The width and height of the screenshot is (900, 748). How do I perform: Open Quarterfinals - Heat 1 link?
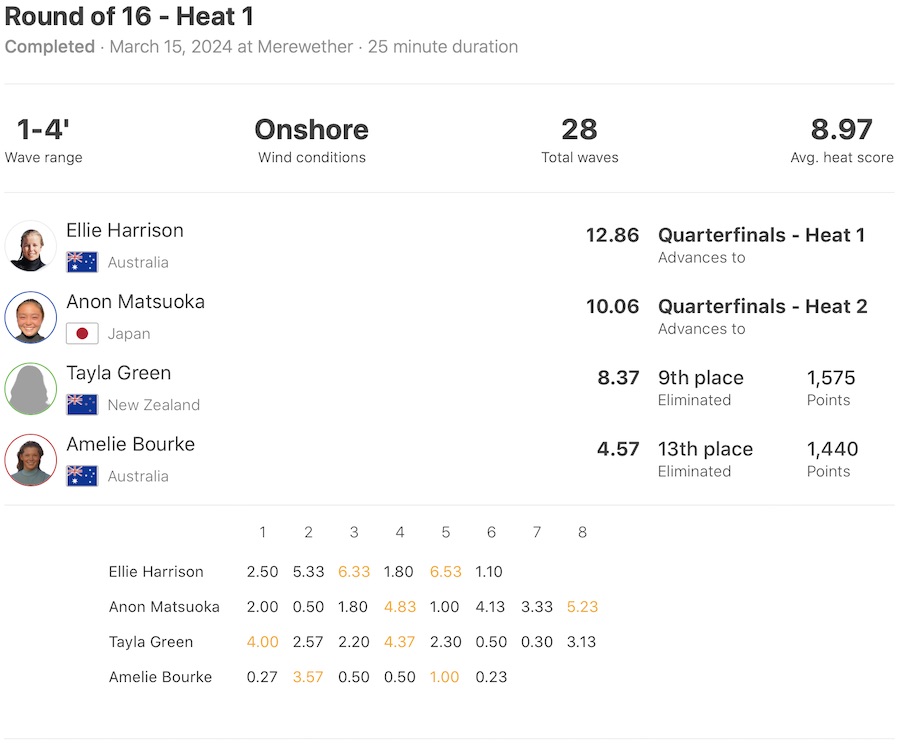click(761, 235)
